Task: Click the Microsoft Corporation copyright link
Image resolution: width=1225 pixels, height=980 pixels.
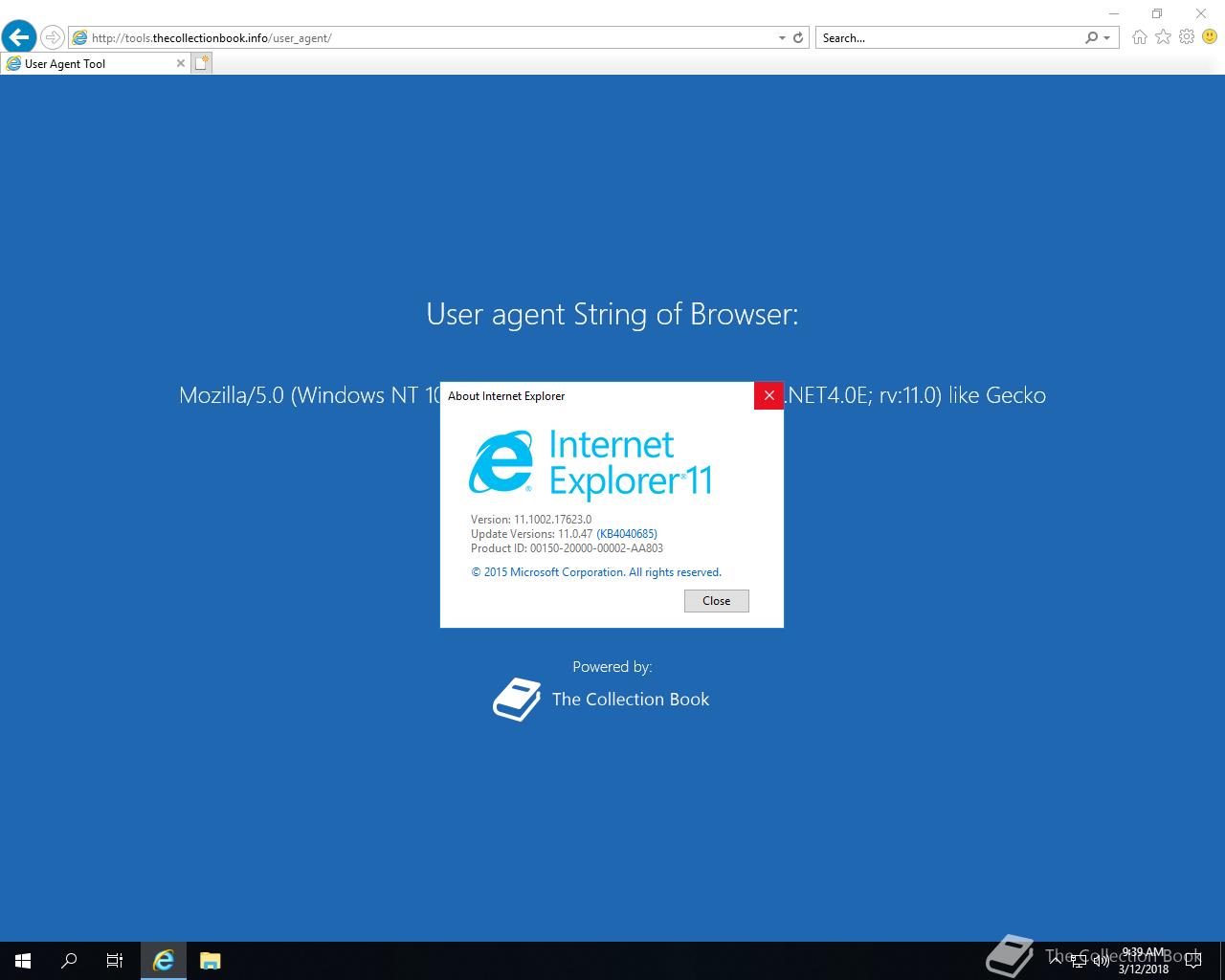Action: (596, 572)
